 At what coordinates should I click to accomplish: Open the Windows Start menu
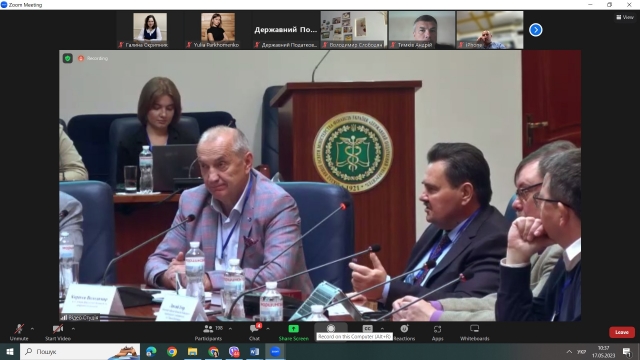10,351
